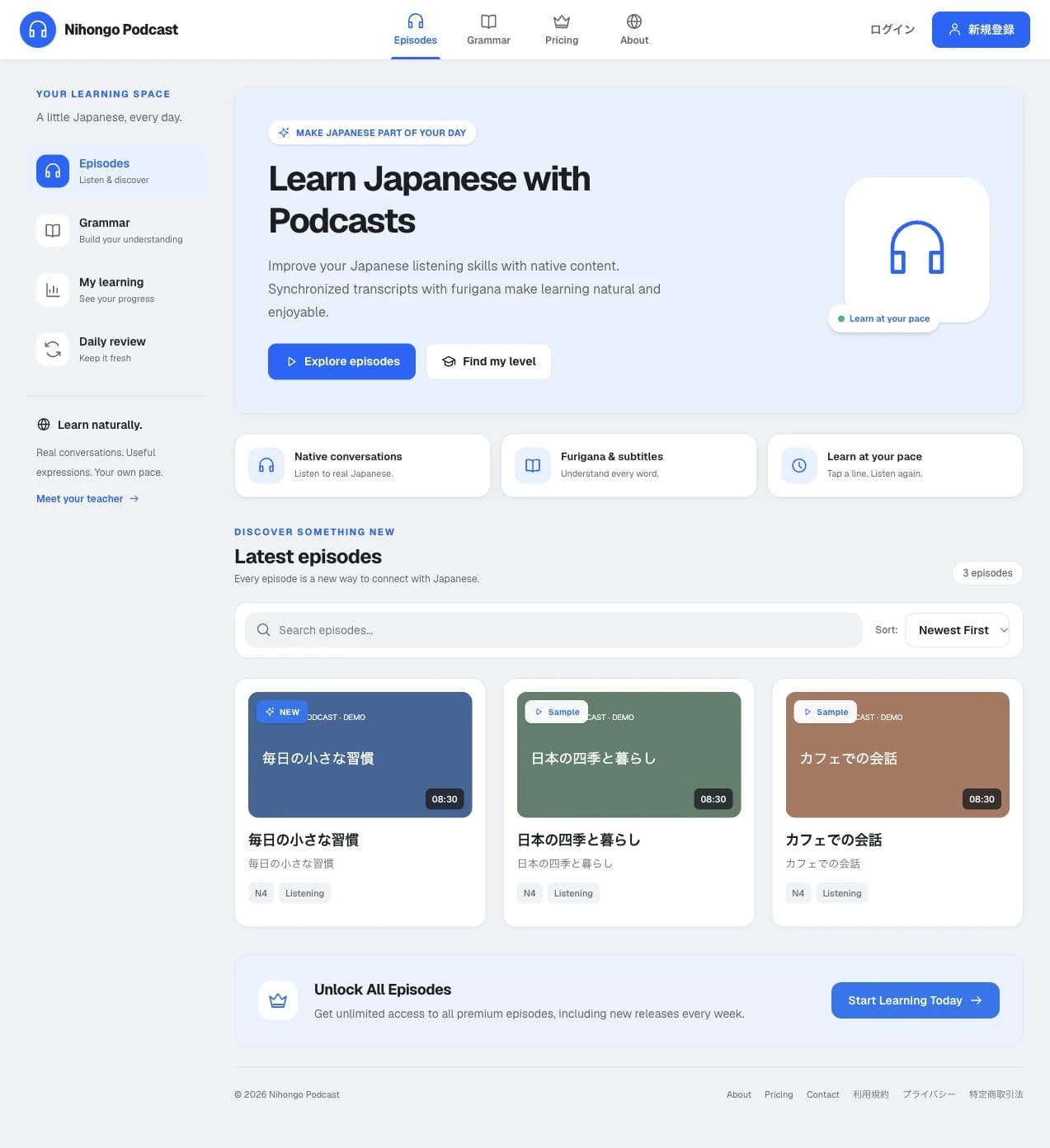
Task: Click the large headphones hero illustration
Action: point(917,249)
